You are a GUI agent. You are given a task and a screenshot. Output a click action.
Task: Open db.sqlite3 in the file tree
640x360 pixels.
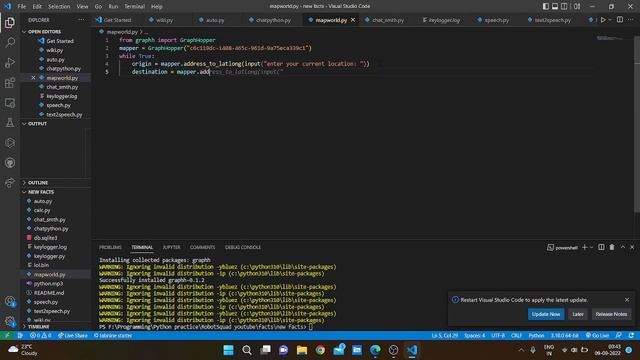click(45, 238)
